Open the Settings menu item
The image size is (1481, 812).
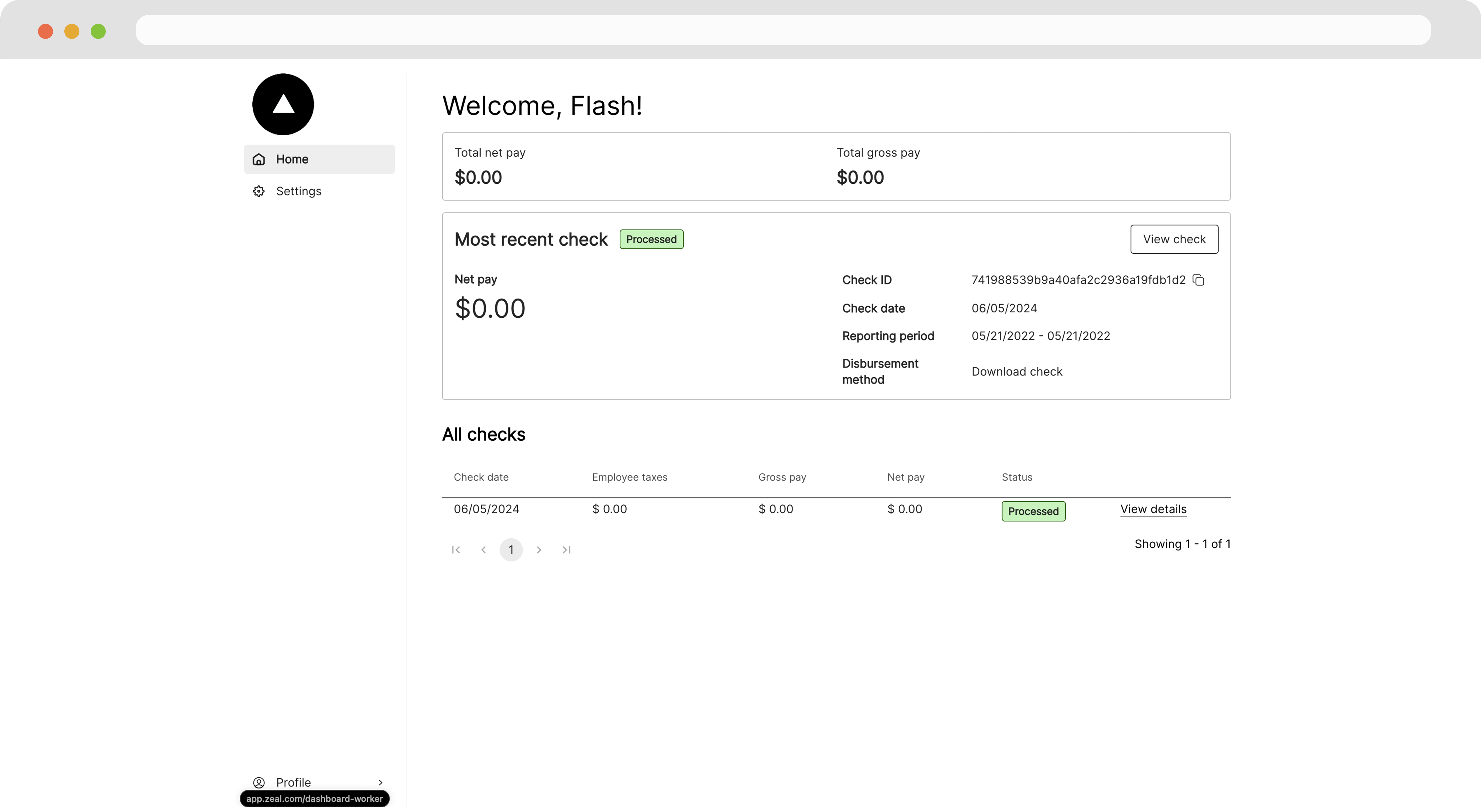tap(319, 191)
